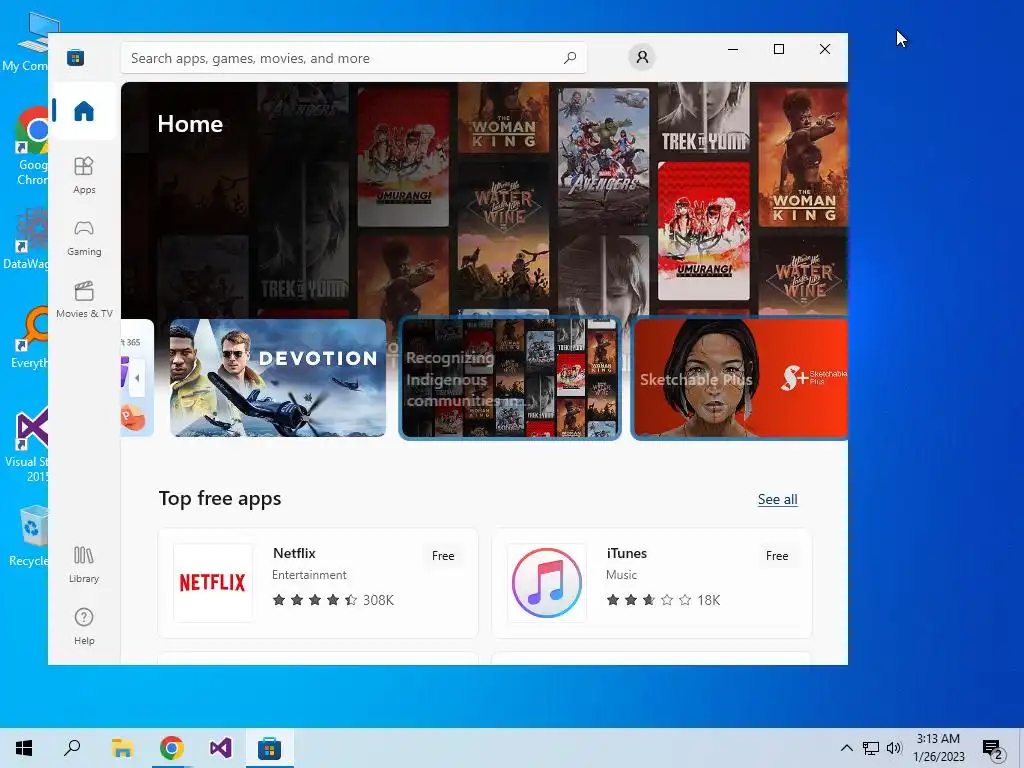The width and height of the screenshot is (1024, 768).
Task: Open the user account profile icon
Action: [642, 57]
